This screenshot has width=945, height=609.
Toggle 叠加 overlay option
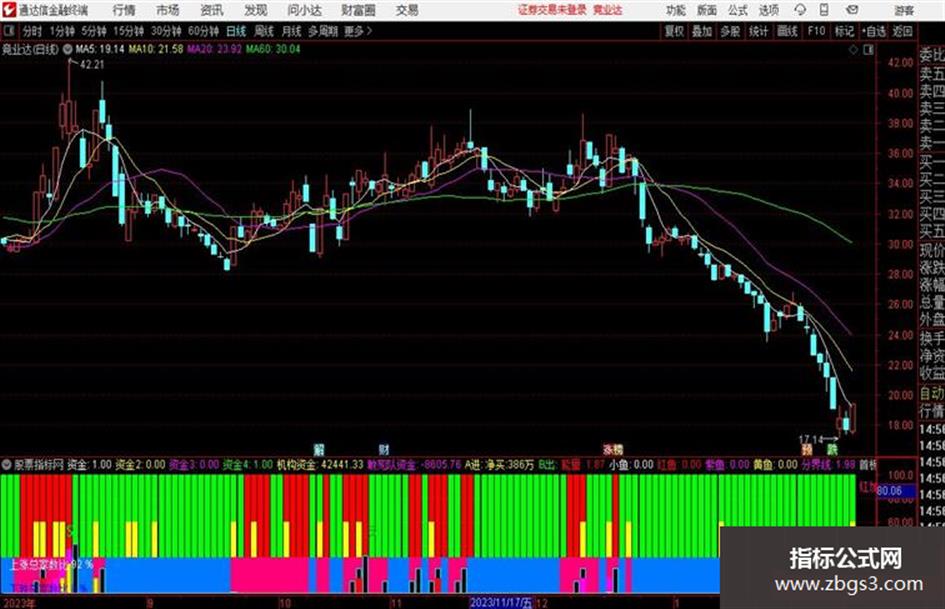coord(702,31)
